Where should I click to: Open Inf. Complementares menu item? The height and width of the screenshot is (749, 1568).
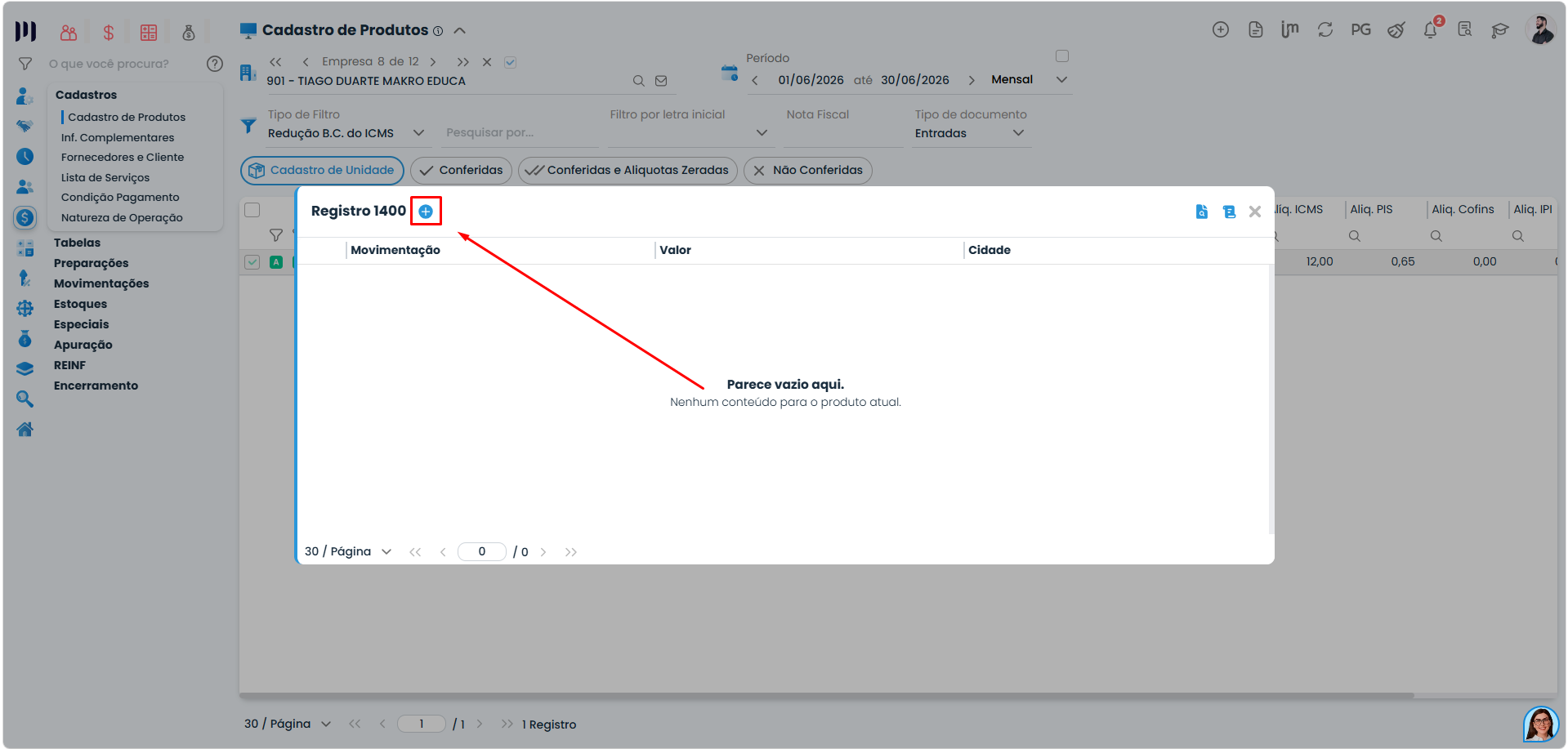click(x=118, y=138)
